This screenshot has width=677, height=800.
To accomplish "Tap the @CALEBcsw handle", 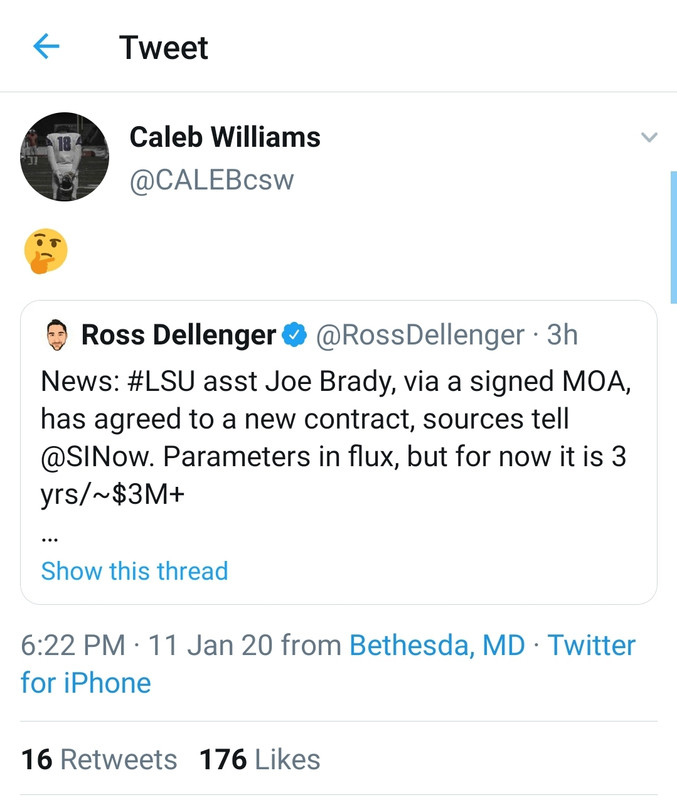I will [x=212, y=181].
